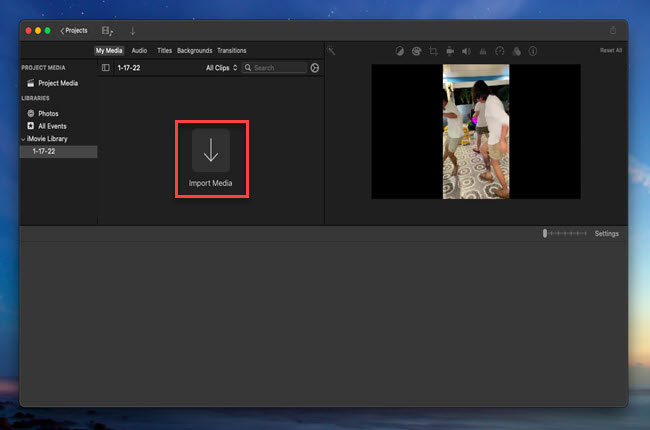This screenshot has width=650, height=430.
Task: Open the browser settings gear menu
Action: (315, 68)
